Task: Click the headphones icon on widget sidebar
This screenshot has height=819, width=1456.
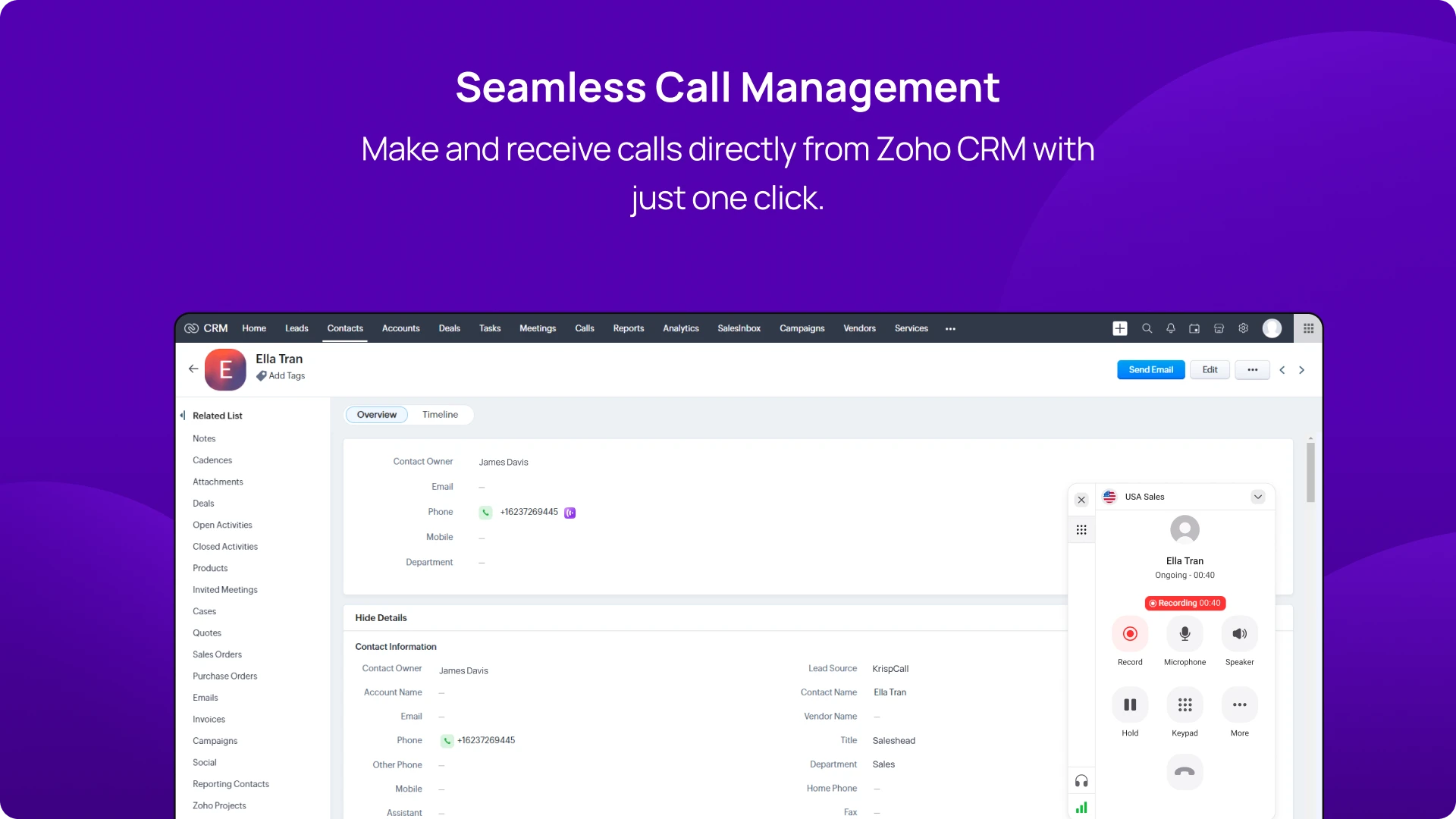Action: (1081, 781)
